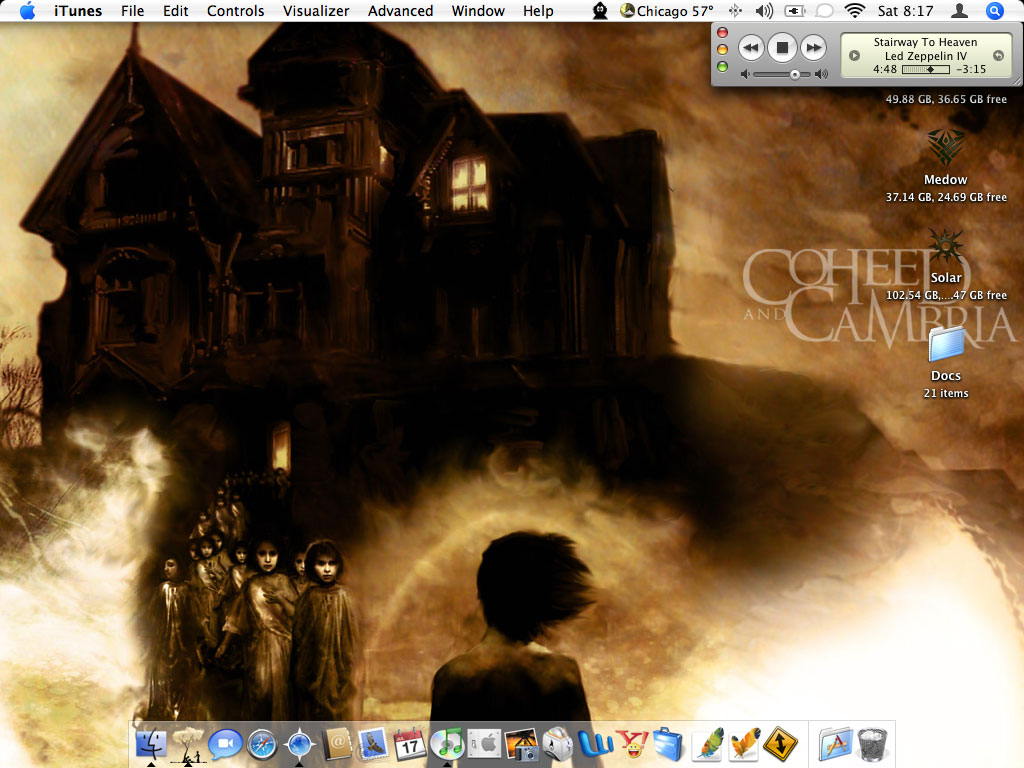
Task: Launch iPhoto from the Dock
Action: (x=521, y=744)
